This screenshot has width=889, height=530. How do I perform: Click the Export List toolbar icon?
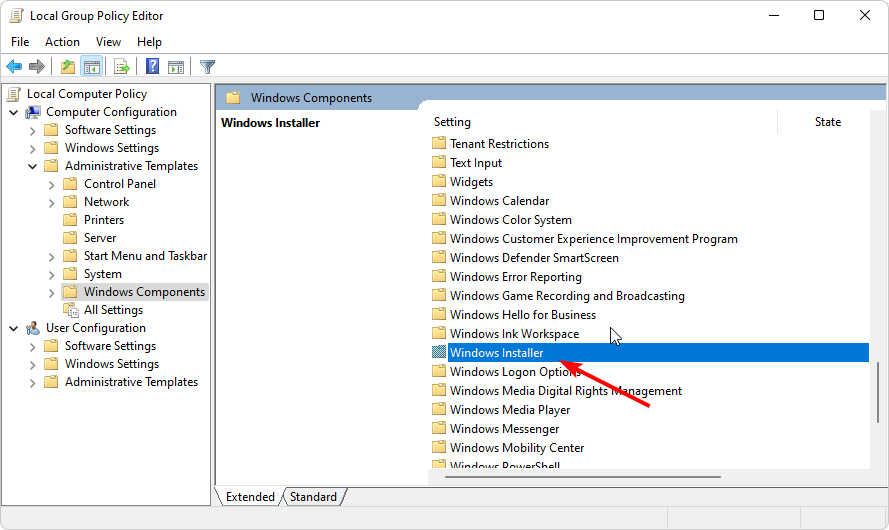point(122,67)
